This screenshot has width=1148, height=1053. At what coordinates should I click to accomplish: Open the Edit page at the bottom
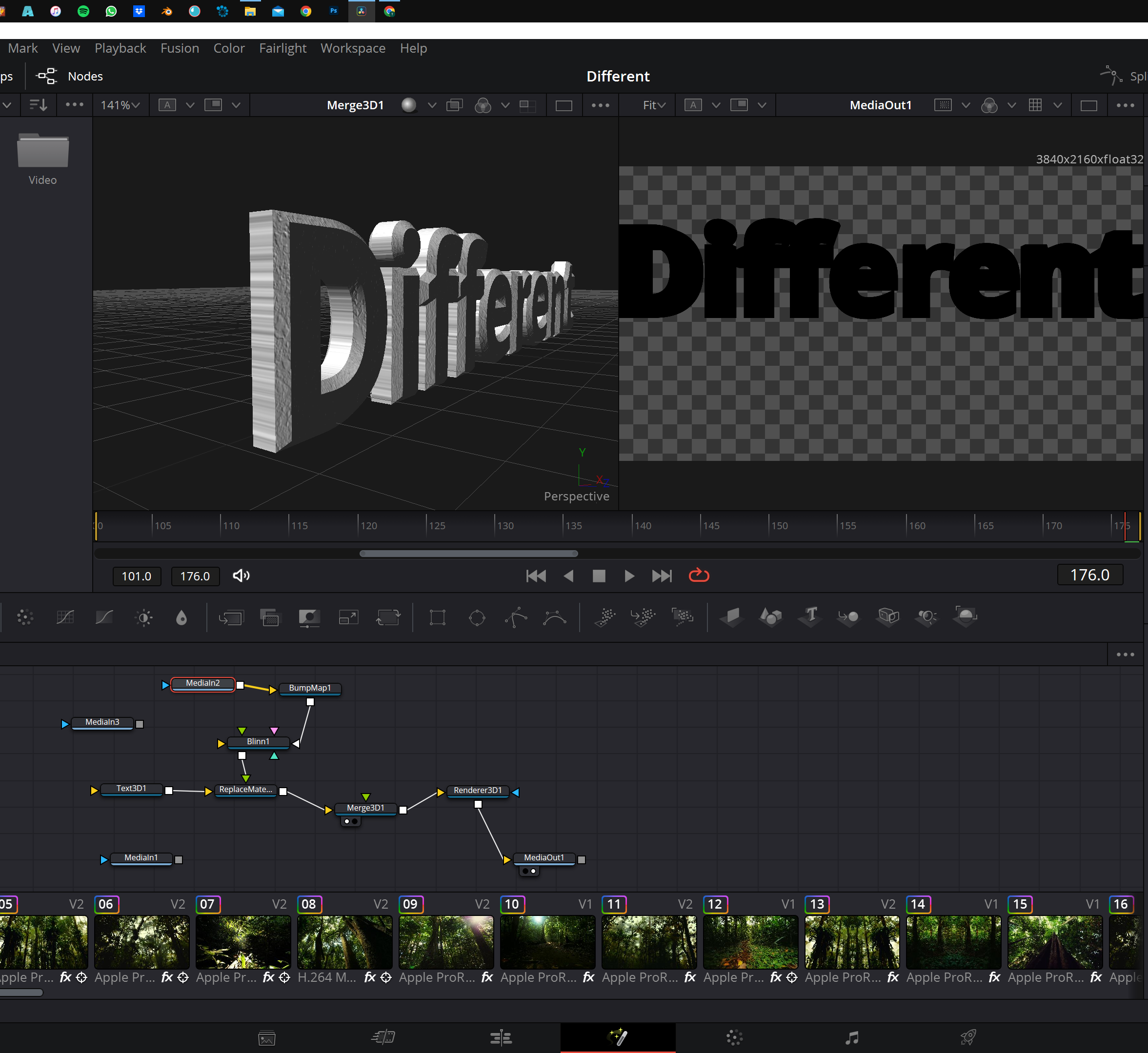click(501, 1037)
